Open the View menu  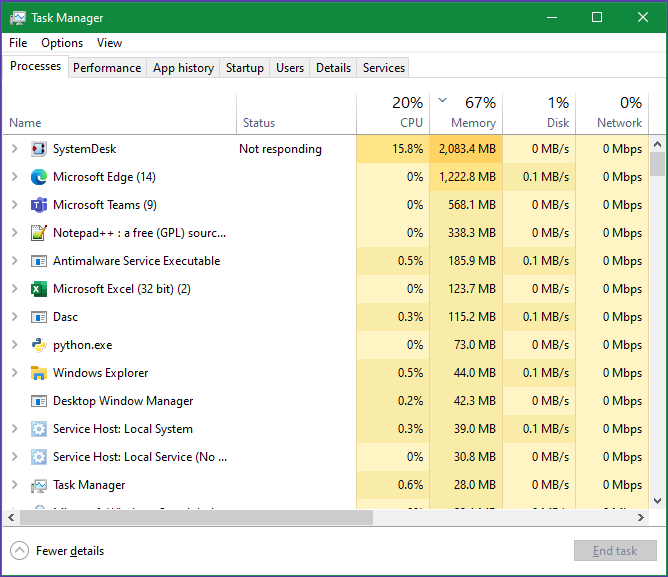point(109,43)
